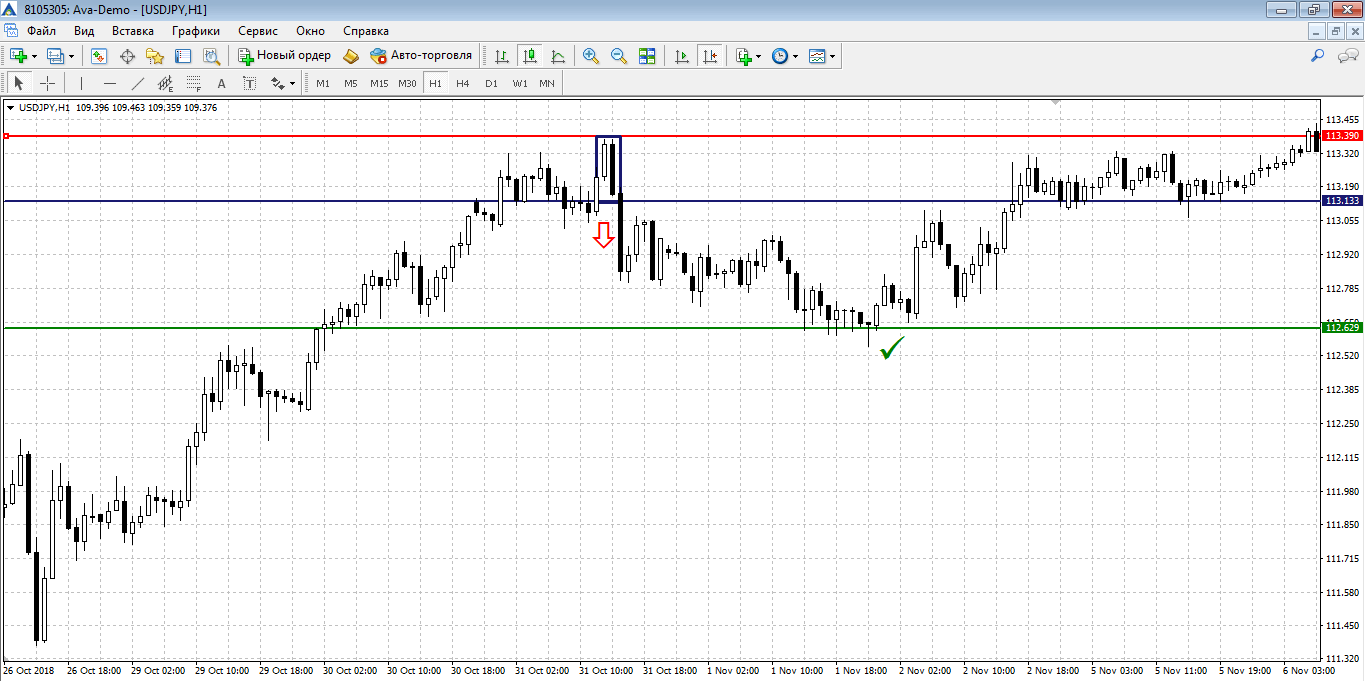Toggle Авто-торговля button
The image size is (1365, 681).
[421, 56]
